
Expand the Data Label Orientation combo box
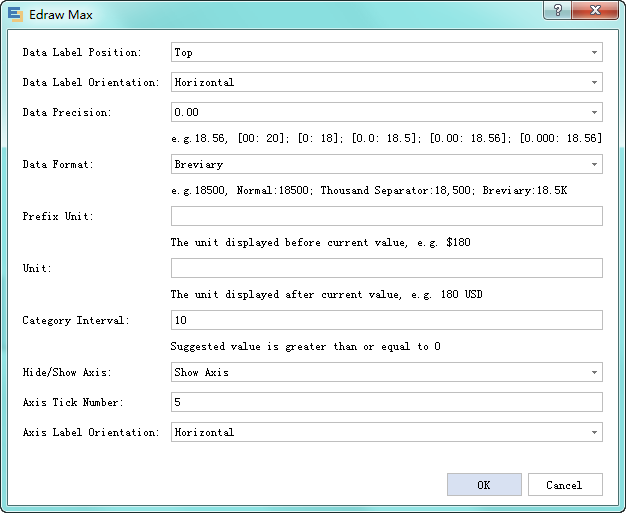point(386,82)
